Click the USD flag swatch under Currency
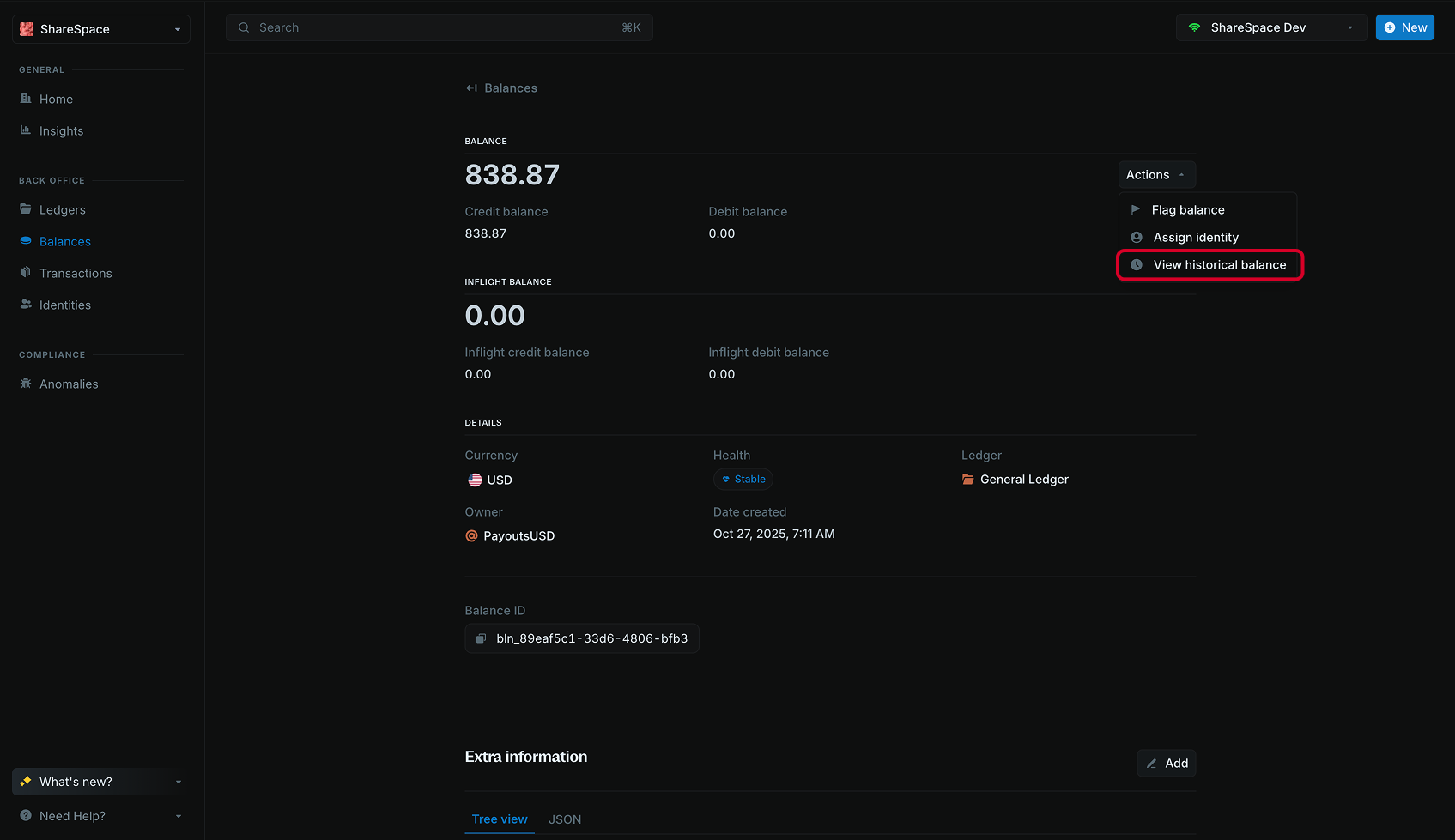 [x=476, y=480]
